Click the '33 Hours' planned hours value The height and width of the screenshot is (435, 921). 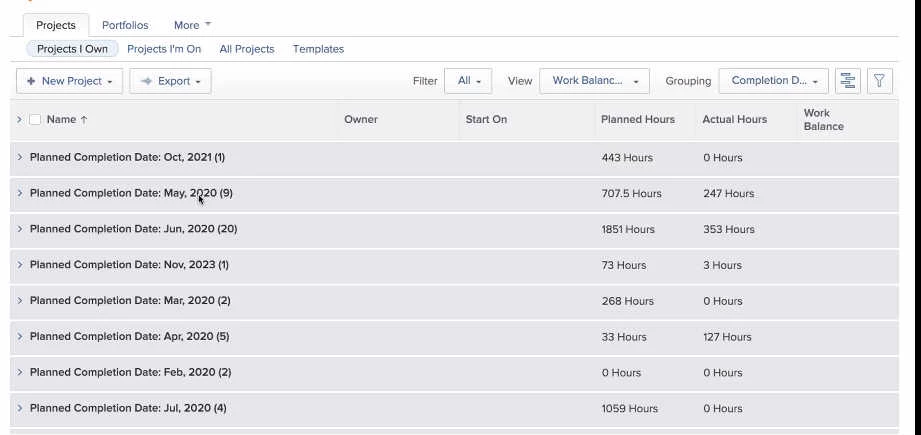coord(624,337)
